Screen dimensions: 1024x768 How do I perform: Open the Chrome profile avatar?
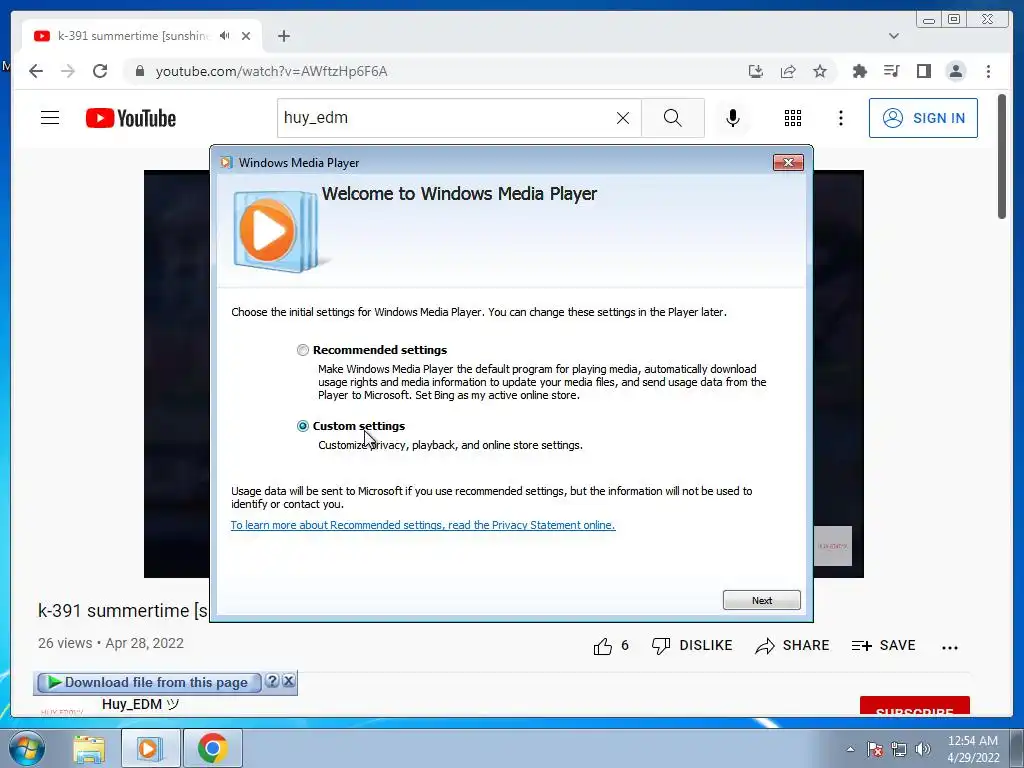pyautogui.click(x=956, y=71)
